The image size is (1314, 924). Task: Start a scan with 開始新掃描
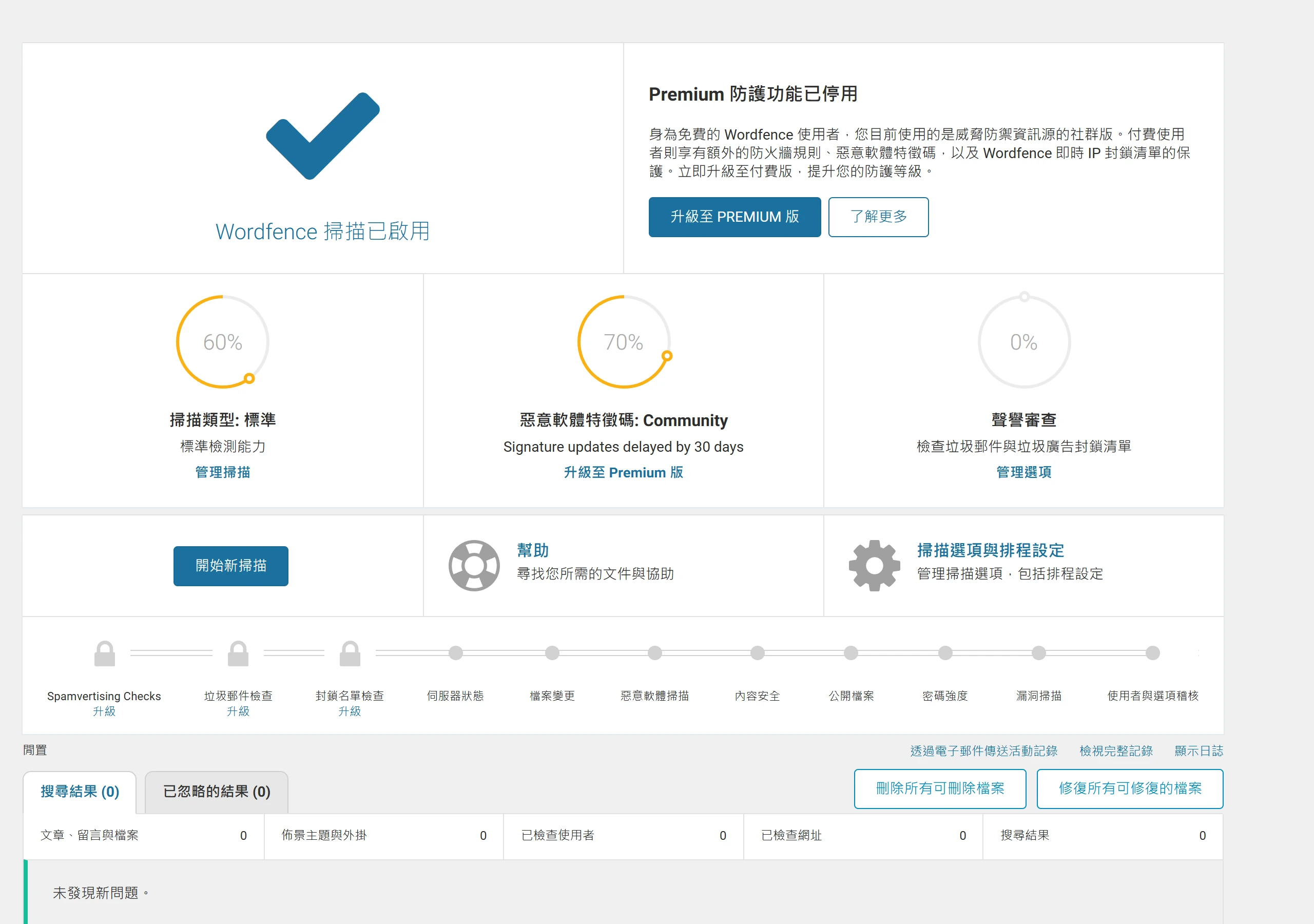pyautogui.click(x=230, y=566)
